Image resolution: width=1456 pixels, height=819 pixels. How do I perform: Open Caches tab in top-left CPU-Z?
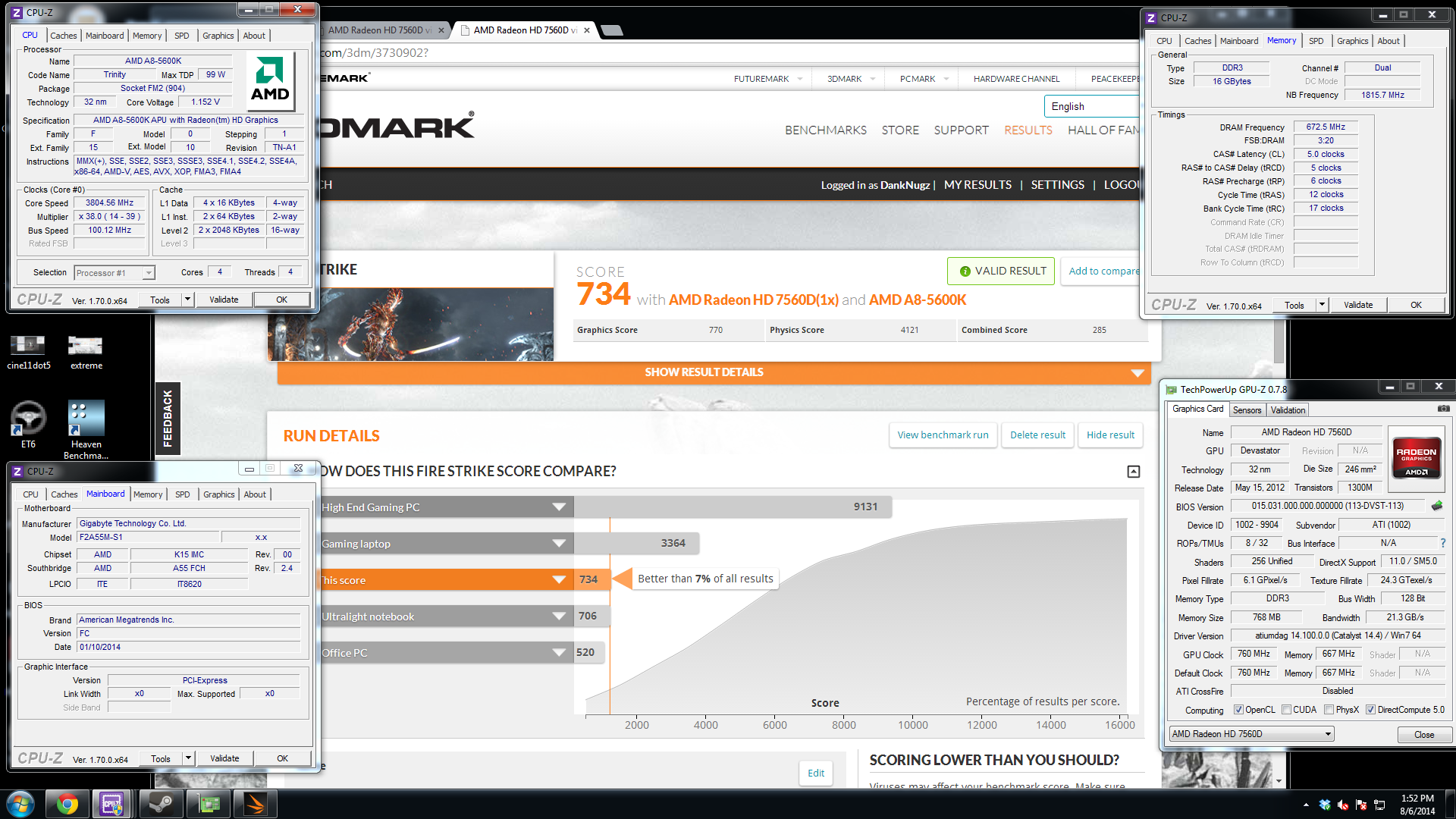[64, 36]
